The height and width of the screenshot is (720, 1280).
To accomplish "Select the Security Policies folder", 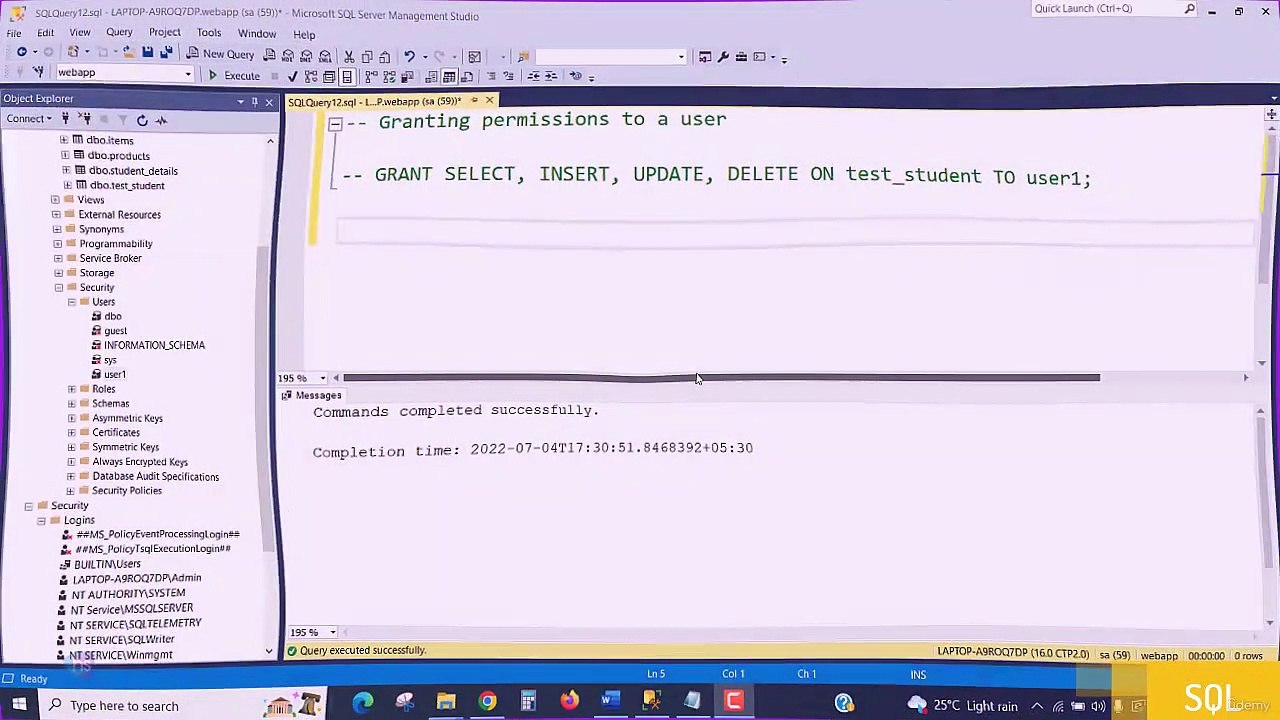I will 127,491.
